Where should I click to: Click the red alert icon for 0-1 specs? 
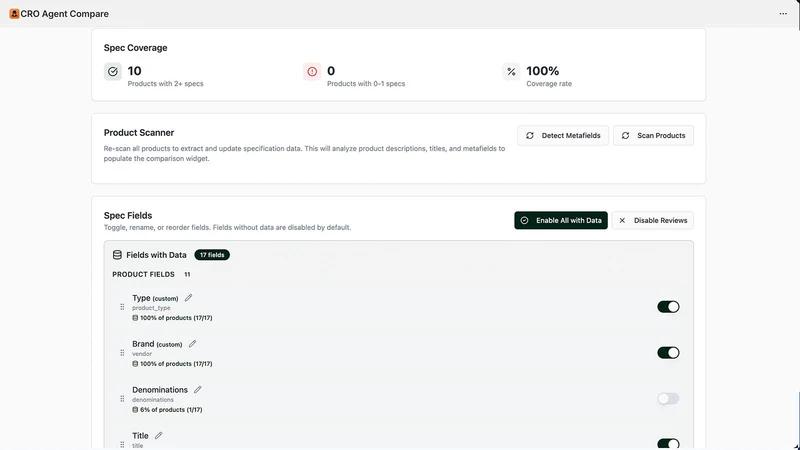[312, 71]
